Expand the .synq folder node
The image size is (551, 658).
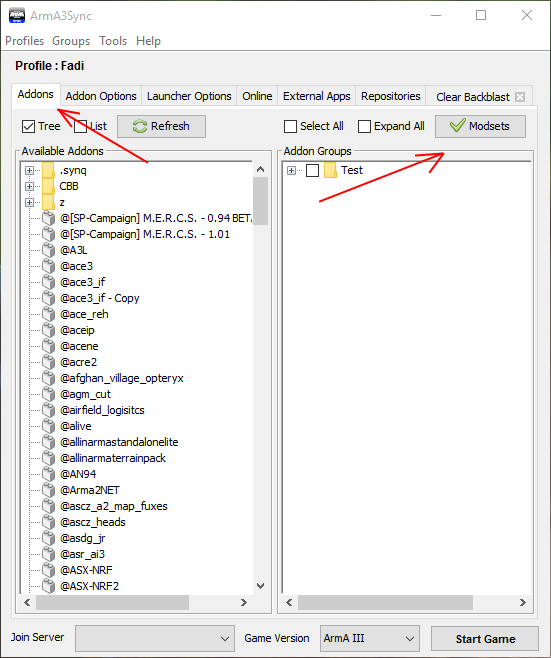tap(29, 170)
